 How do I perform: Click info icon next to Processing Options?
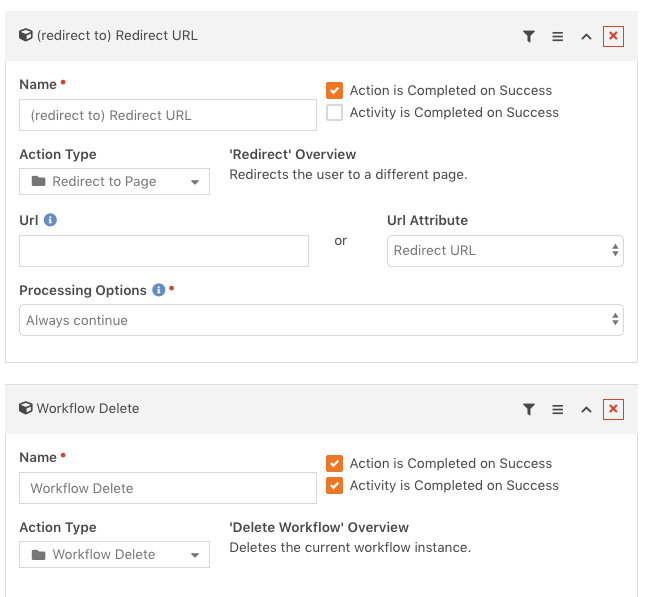(x=159, y=290)
